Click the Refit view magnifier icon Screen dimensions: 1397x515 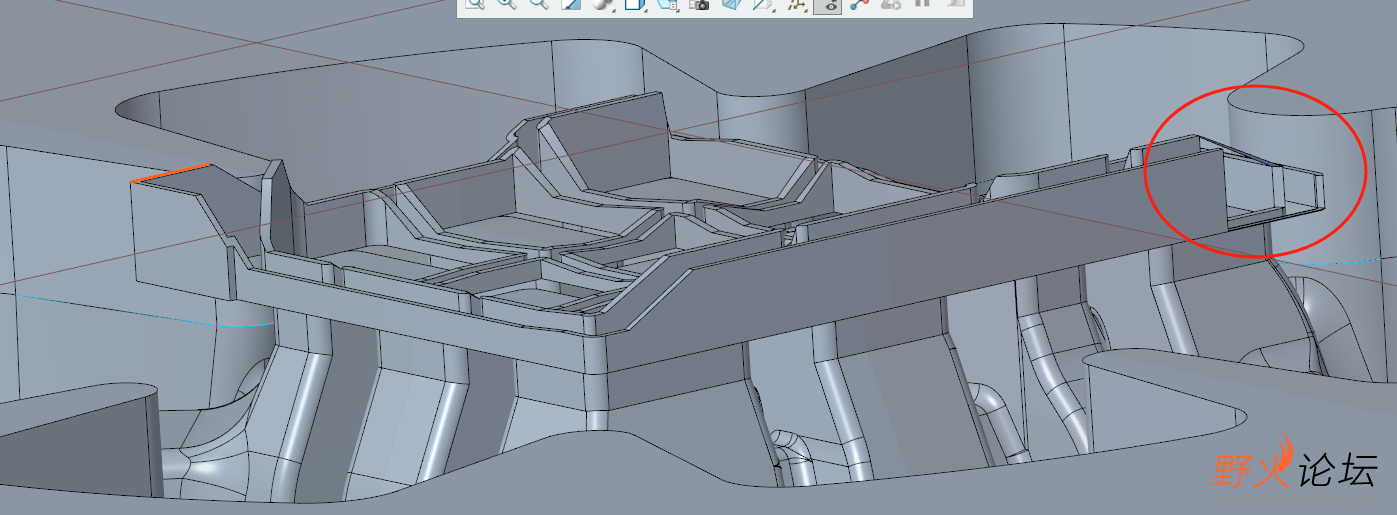(x=476, y=4)
